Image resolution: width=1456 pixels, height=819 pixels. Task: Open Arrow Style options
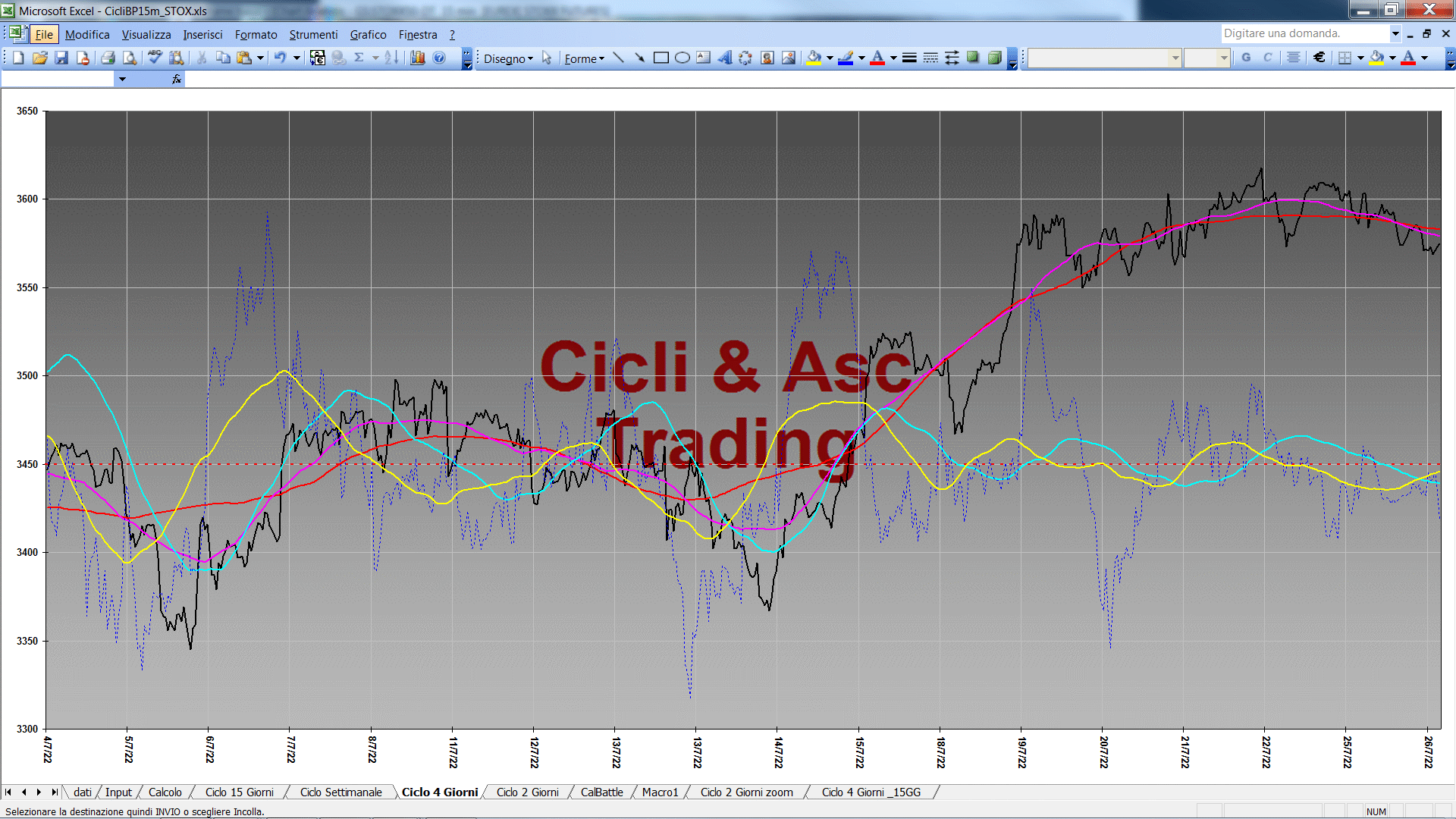click(x=952, y=58)
